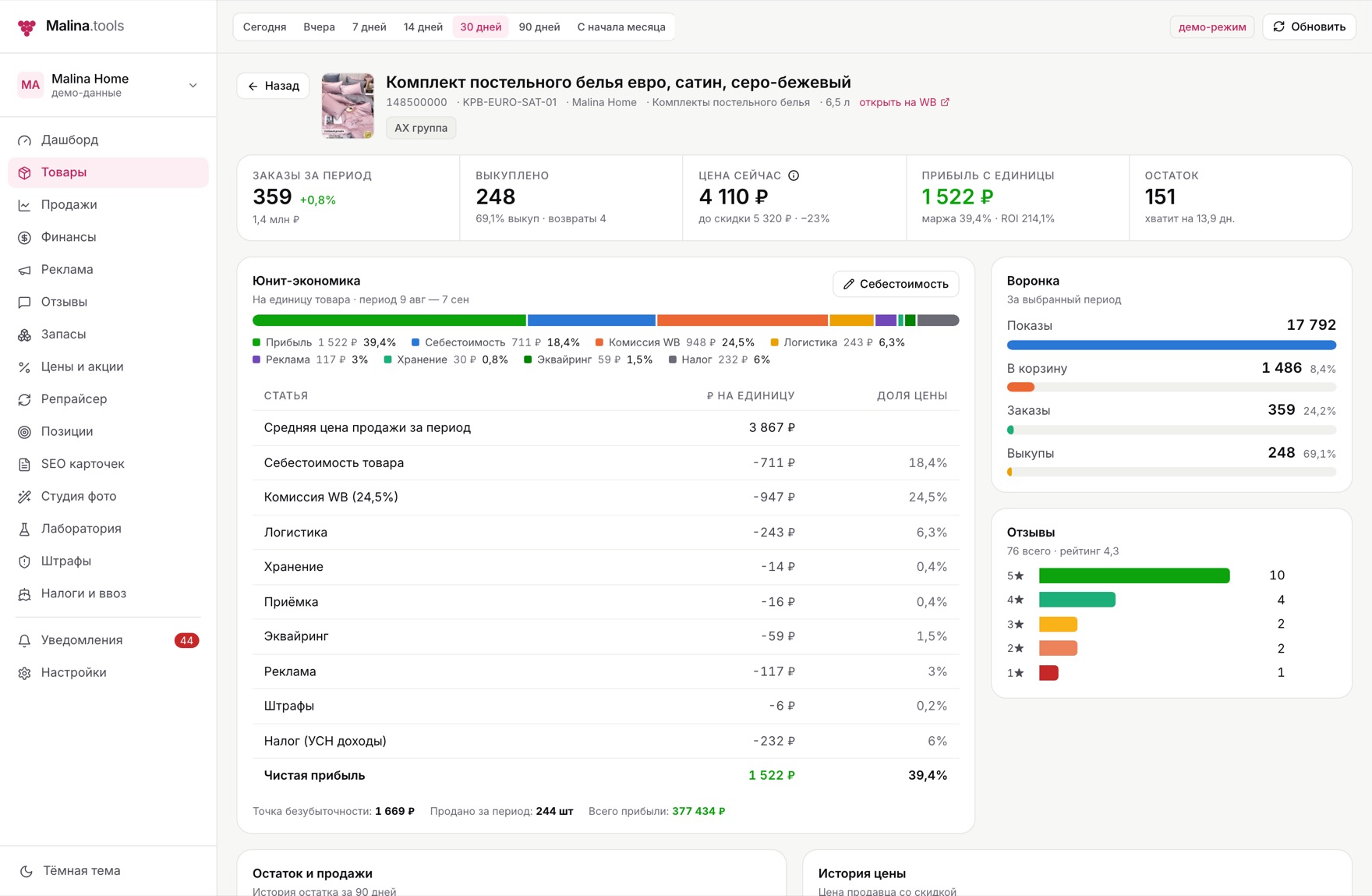Click the Реклама megaphone icon
The width and height of the screenshot is (1372, 896).
[x=25, y=270]
